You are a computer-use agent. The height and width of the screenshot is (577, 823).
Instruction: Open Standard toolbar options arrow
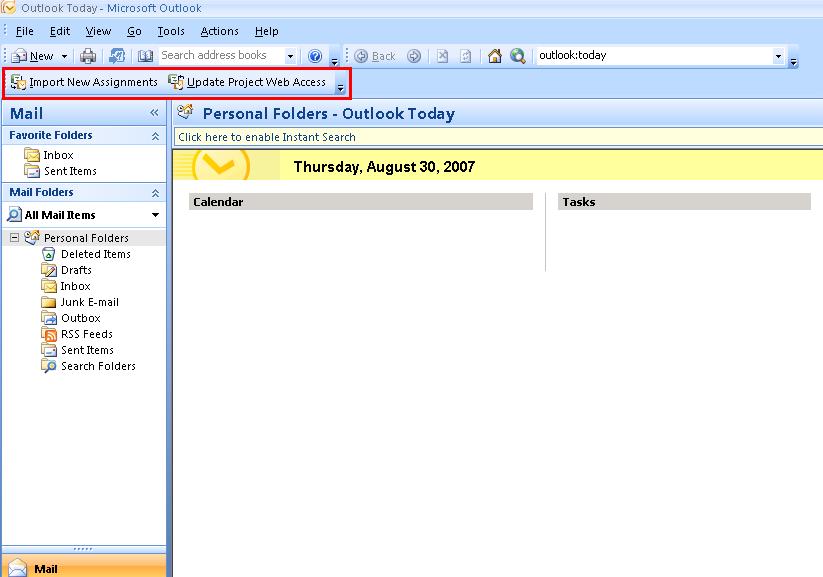click(x=334, y=62)
